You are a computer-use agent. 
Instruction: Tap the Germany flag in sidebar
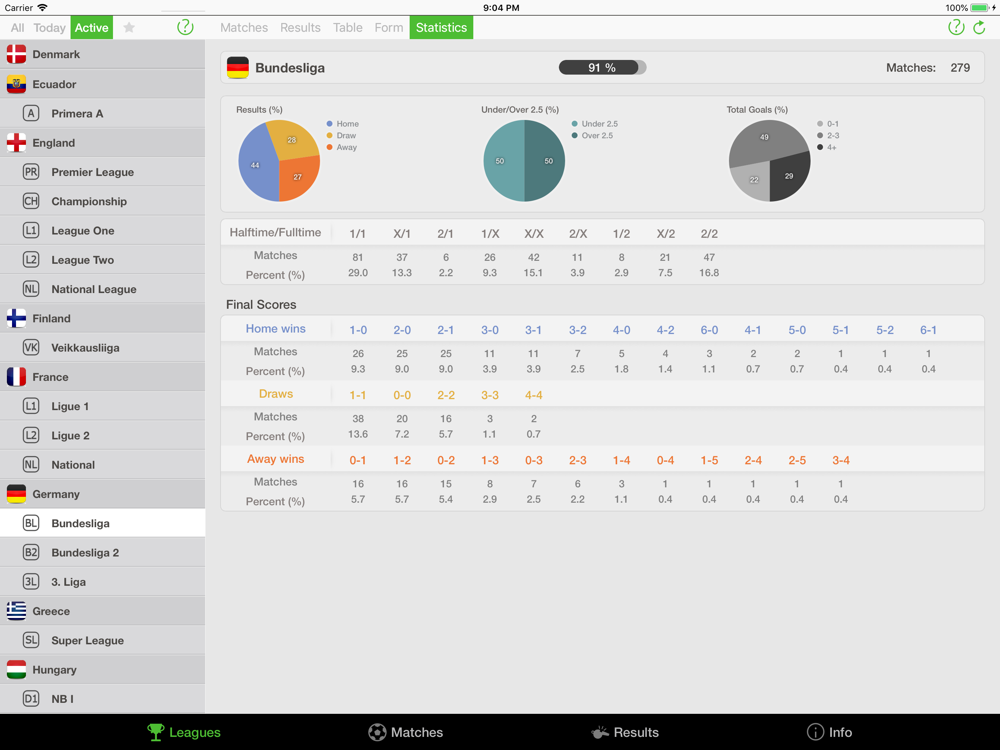tap(17, 494)
